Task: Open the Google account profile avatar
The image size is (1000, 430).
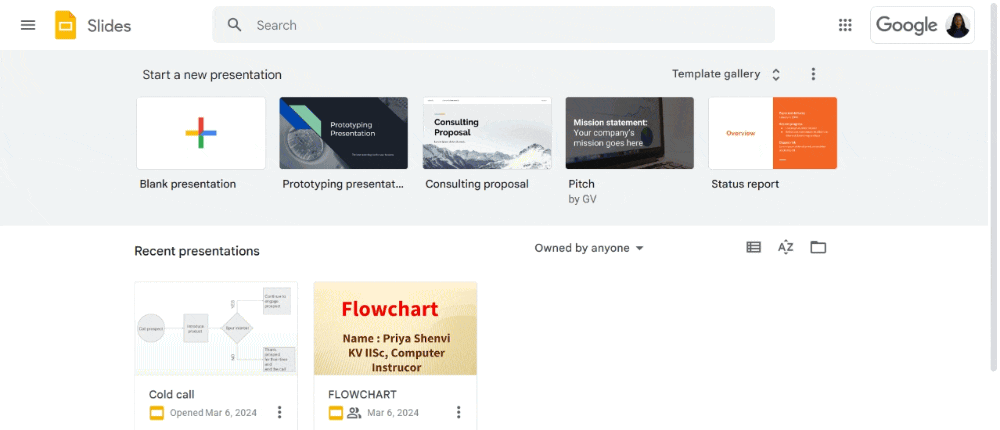Action: (957, 25)
